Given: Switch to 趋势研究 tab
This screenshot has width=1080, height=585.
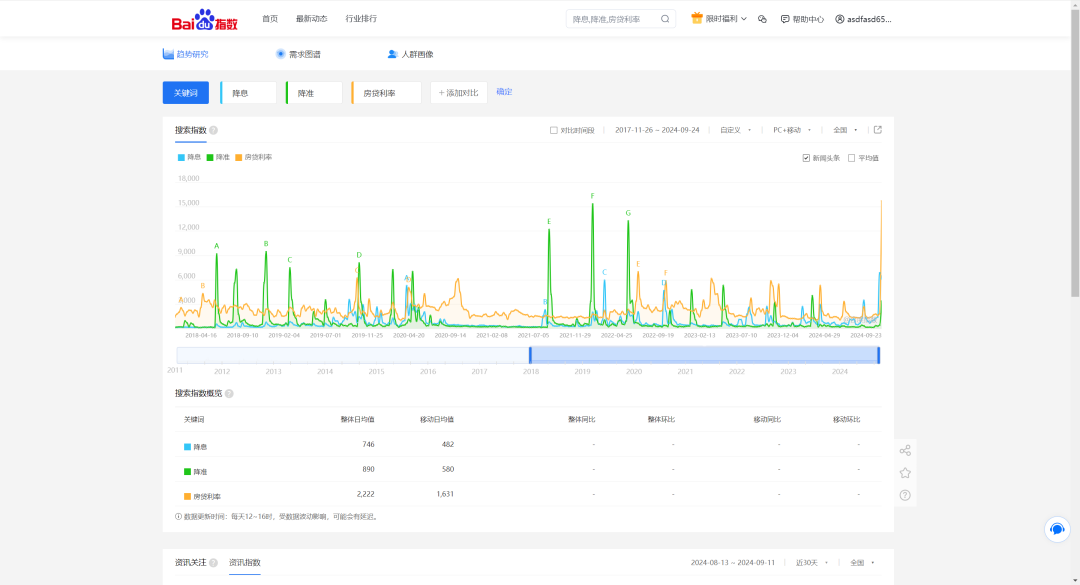Looking at the screenshot, I should coord(185,54).
